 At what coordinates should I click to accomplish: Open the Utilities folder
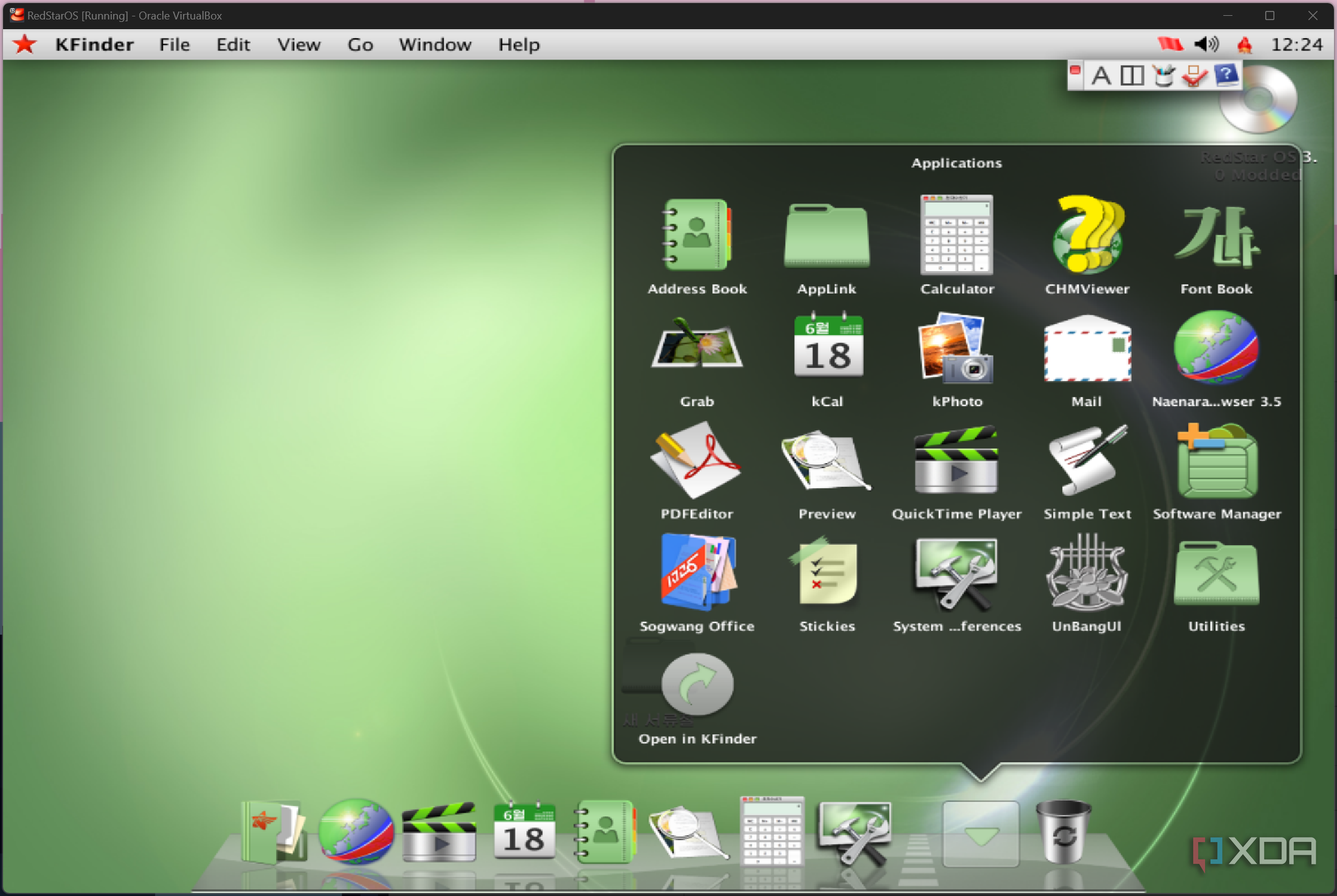[x=1216, y=573]
